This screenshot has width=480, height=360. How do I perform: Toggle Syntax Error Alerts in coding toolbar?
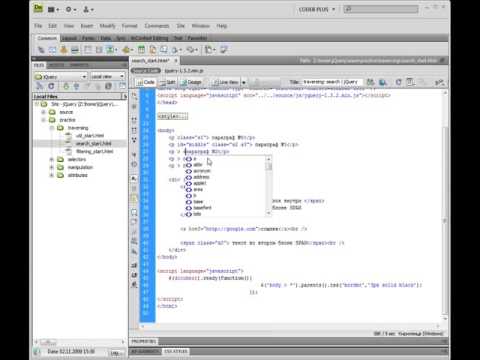[x=134, y=199]
